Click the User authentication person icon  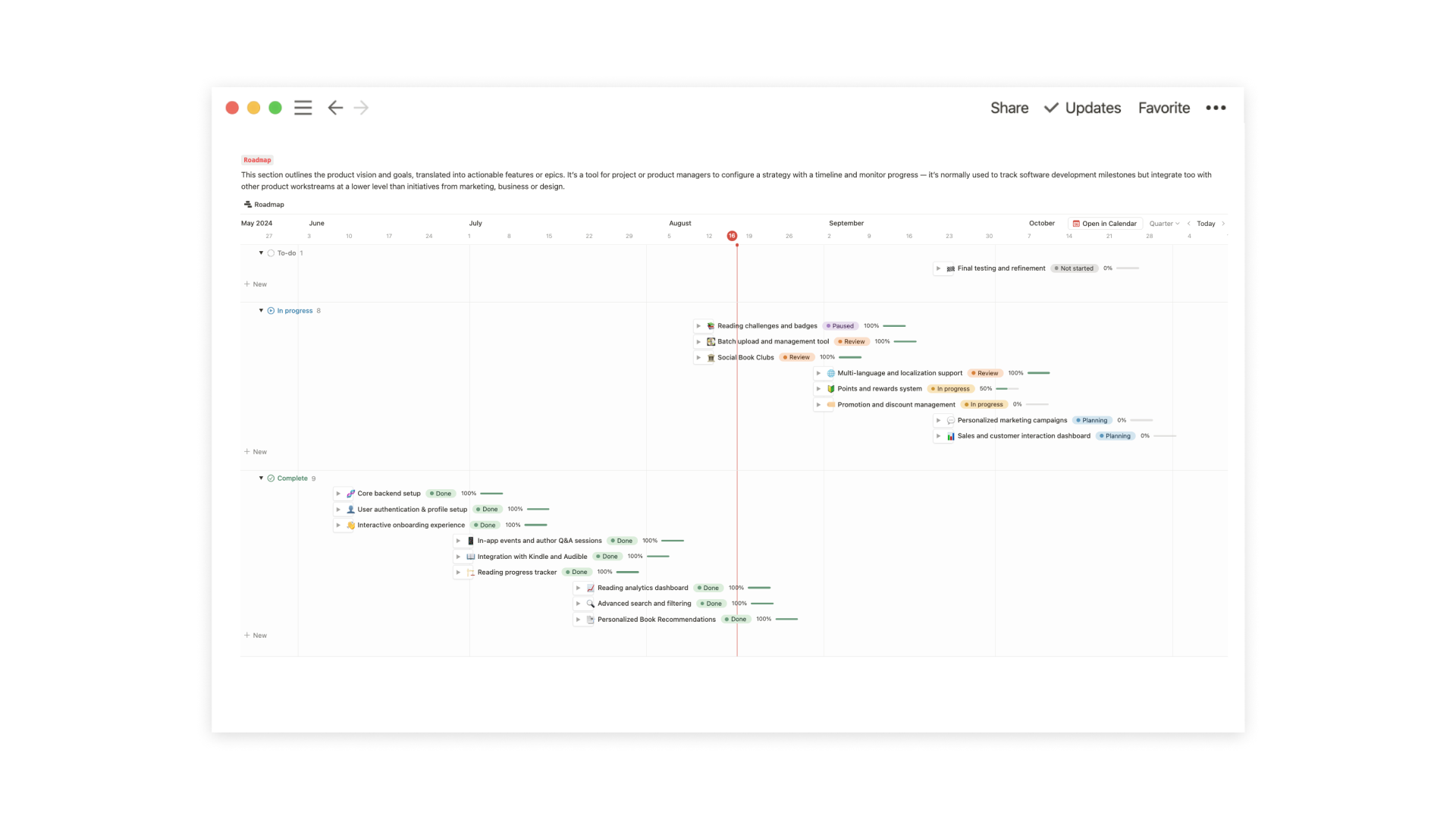point(350,510)
